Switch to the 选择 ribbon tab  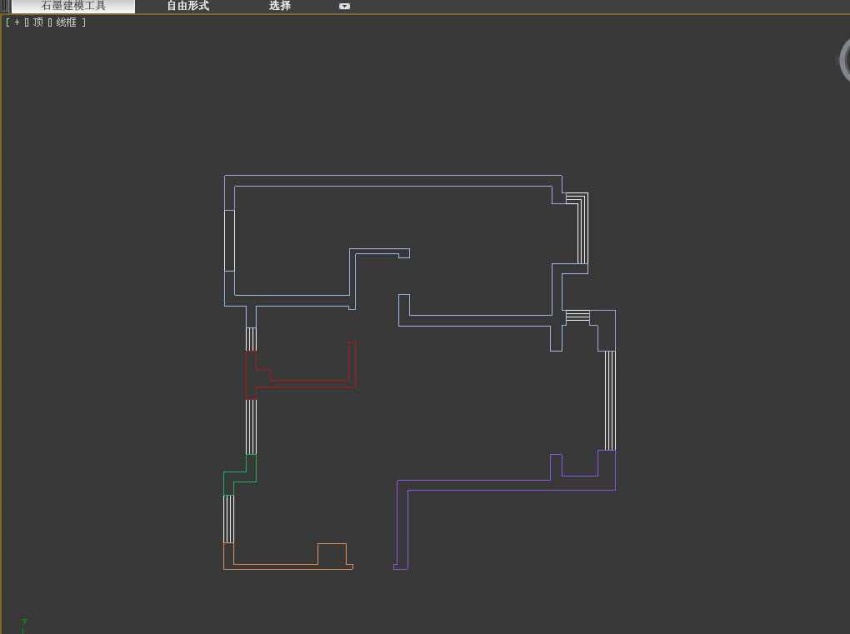click(x=280, y=6)
